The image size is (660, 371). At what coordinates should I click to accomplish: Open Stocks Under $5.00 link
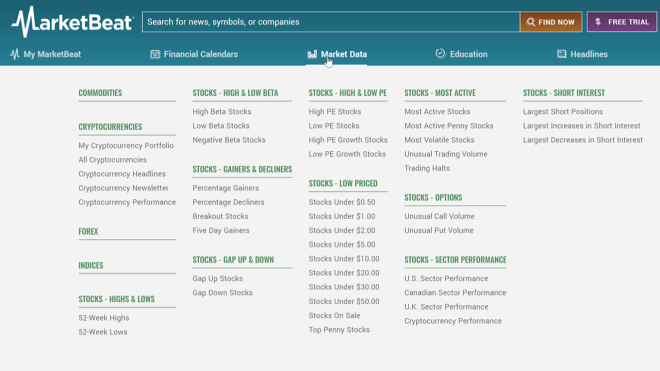tap(342, 244)
